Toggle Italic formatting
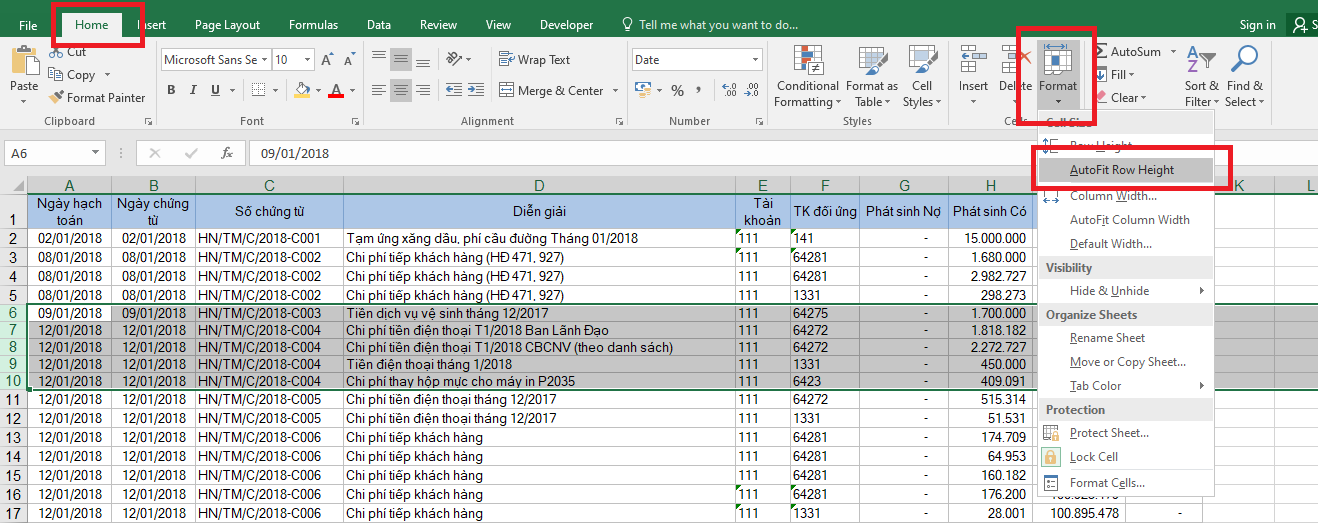This screenshot has width=1318, height=523. [x=194, y=91]
